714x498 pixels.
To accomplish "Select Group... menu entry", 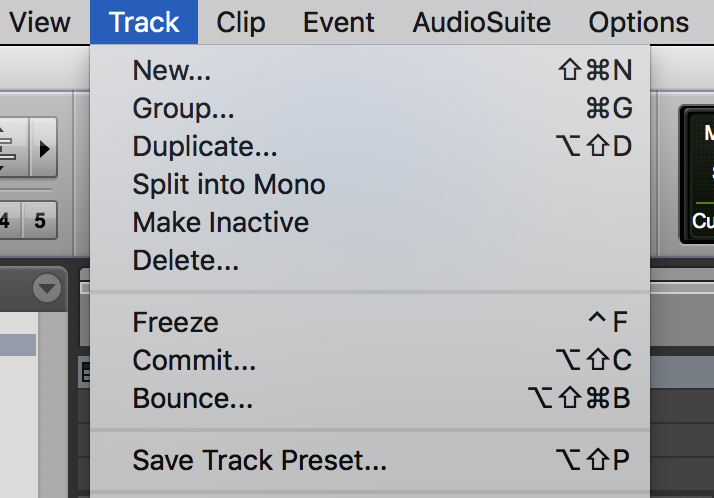I will (x=370, y=108).
